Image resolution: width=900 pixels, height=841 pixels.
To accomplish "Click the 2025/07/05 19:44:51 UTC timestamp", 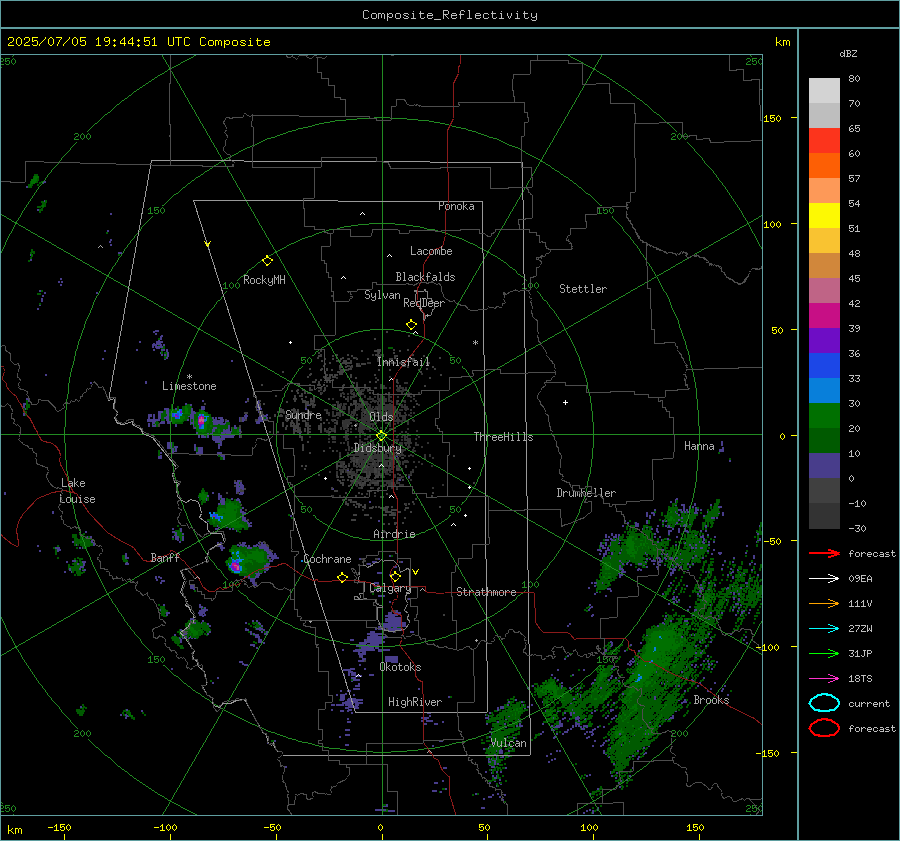I will click(138, 42).
